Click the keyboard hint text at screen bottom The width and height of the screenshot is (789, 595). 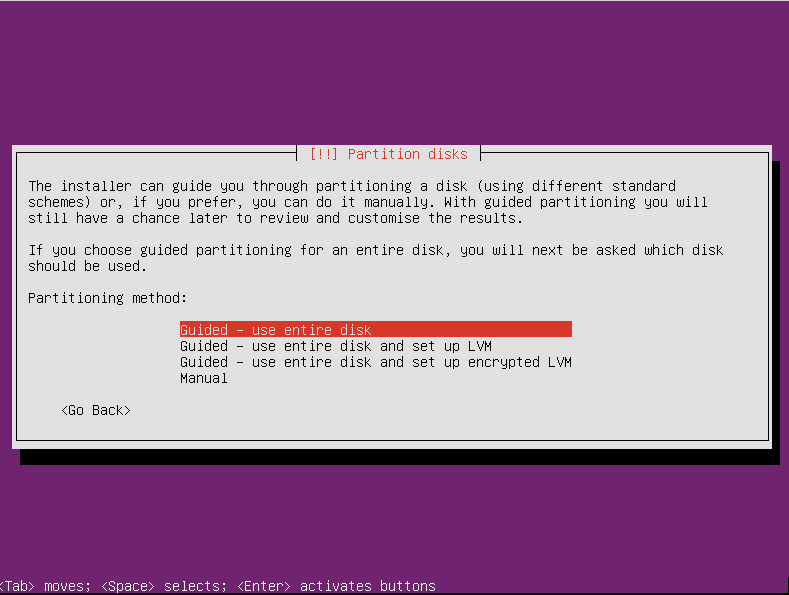click(x=217, y=586)
